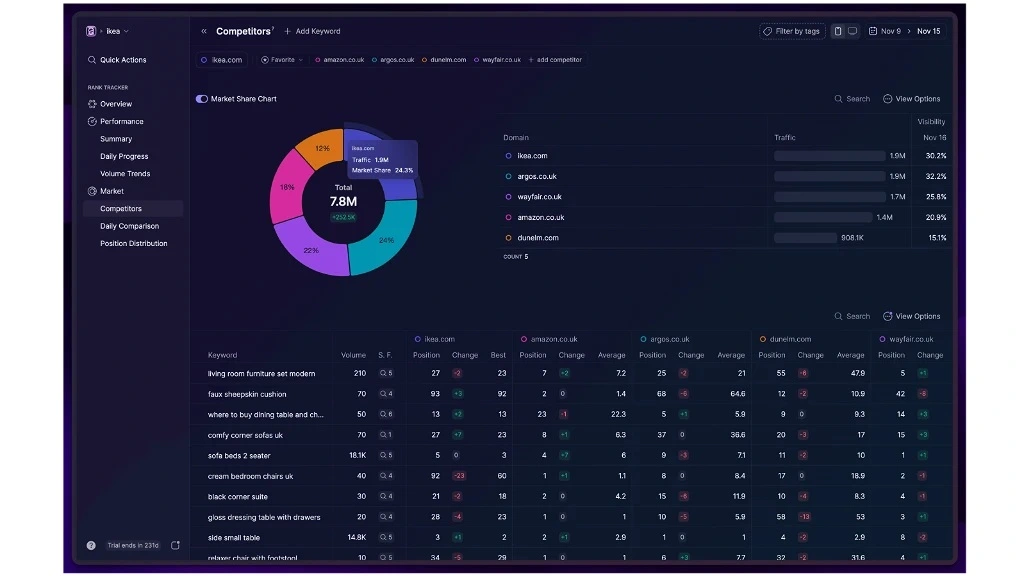Screen dimensions: 1024x576
Task: Click the teal 24% donut segment
Action: tap(387, 239)
